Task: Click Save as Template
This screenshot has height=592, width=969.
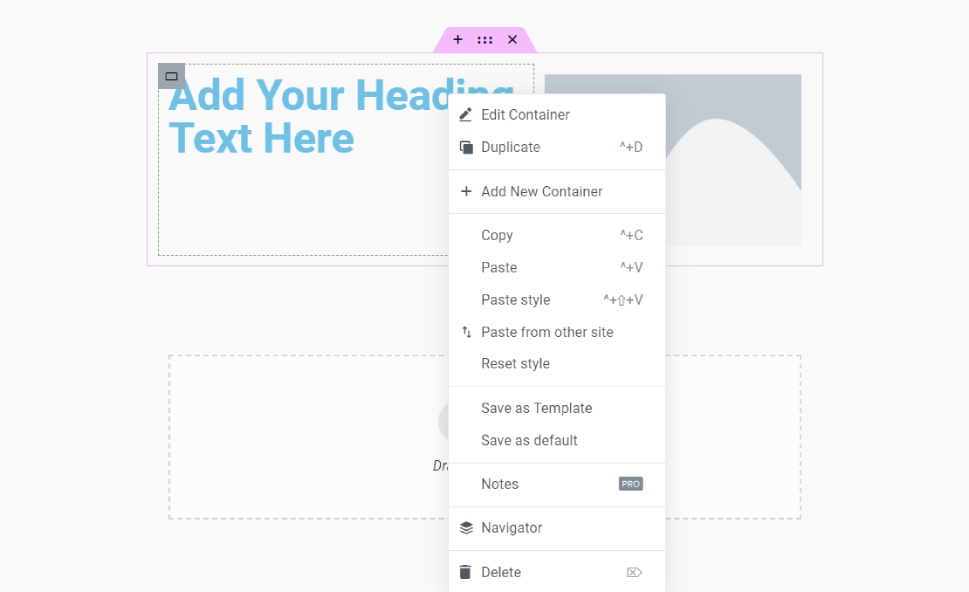Action: (537, 408)
